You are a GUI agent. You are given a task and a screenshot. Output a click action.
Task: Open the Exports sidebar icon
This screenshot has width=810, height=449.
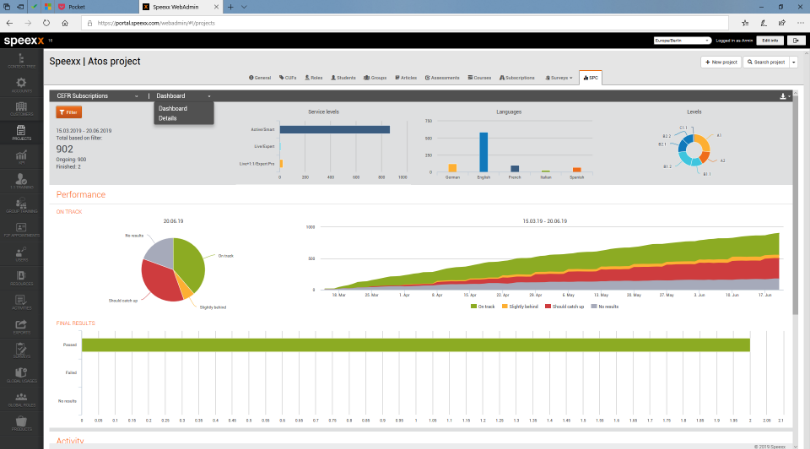click(x=21, y=327)
